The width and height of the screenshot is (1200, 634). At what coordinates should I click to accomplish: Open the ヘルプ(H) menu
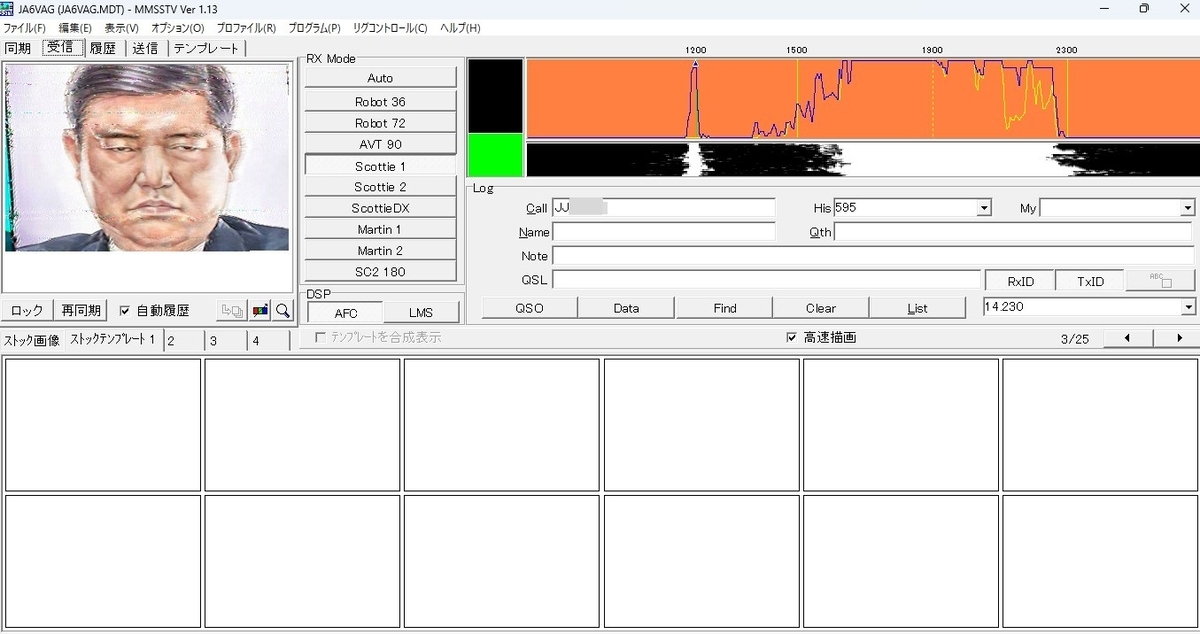[x=460, y=28]
